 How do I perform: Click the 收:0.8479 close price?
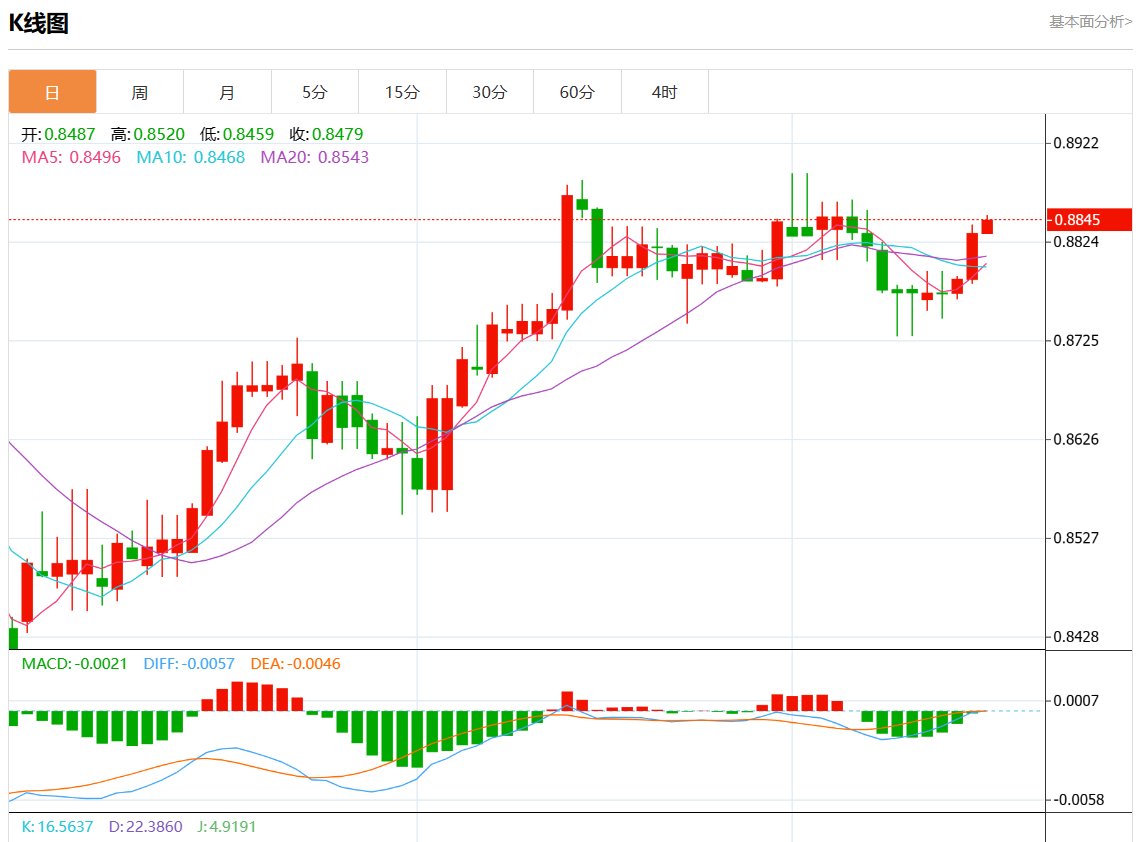(x=326, y=134)
